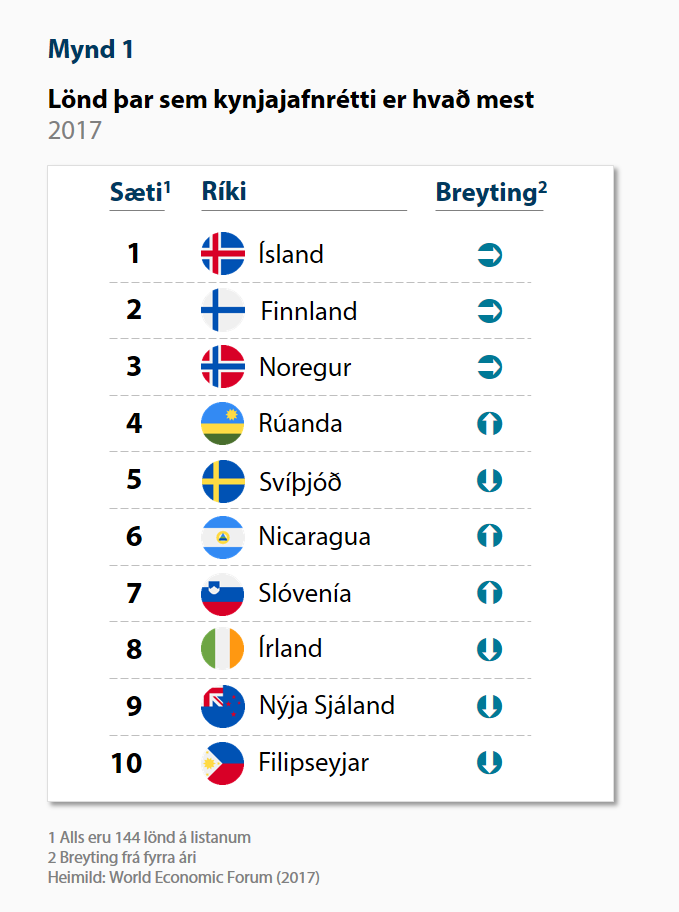Select the Ireland flag icon
Viewport: 679px width, 912px height.
223,649
